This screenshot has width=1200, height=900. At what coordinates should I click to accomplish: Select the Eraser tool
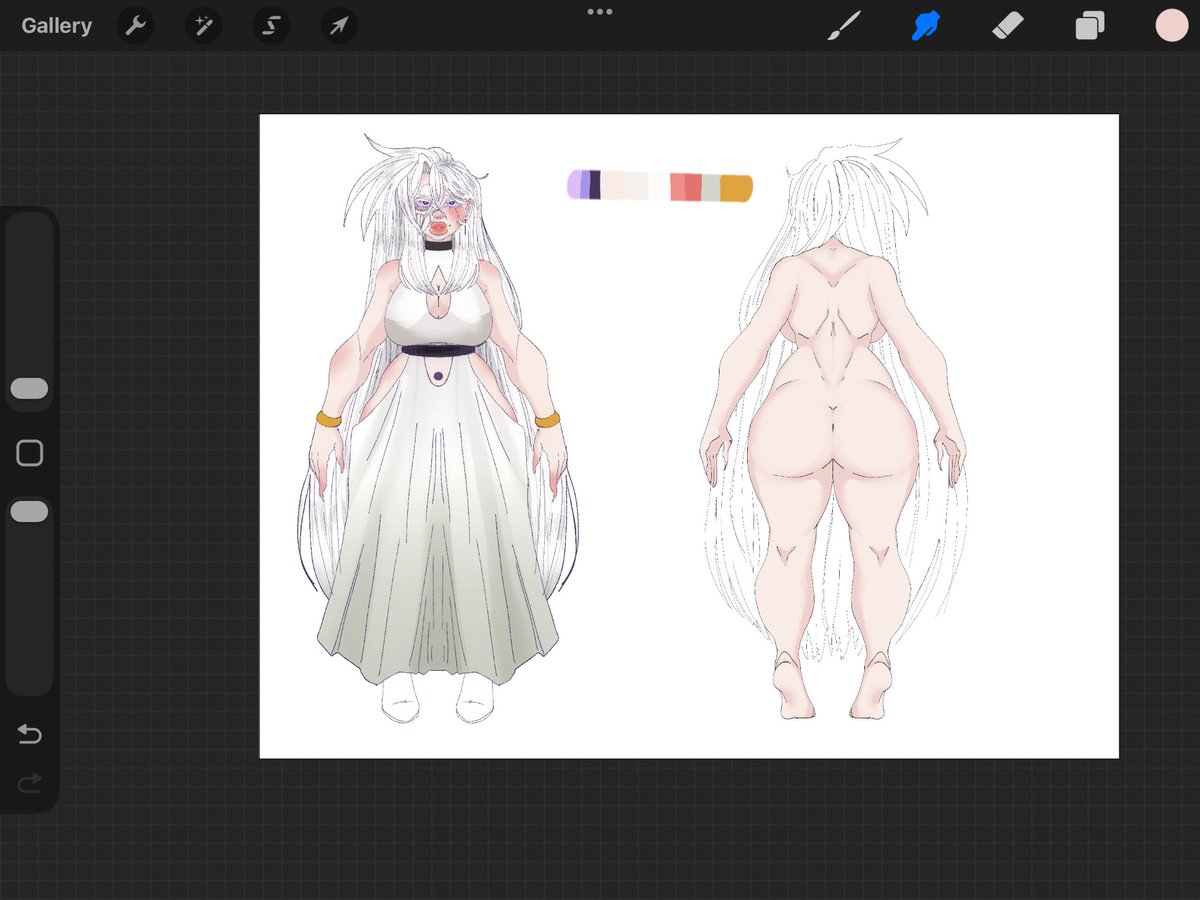tap(1009, 25)
